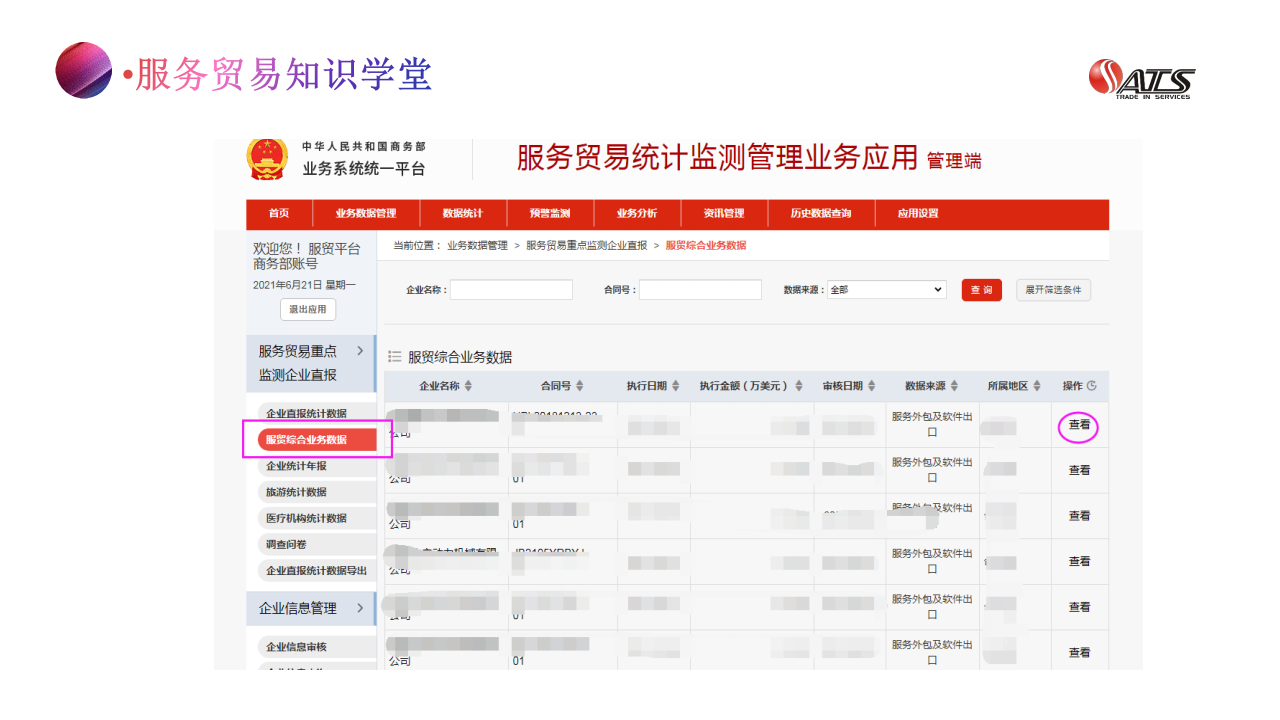Click 服务贸易重点监测企业直报 in the breadcrumb
Screen dimensions: 1280x720
[586, 246]
